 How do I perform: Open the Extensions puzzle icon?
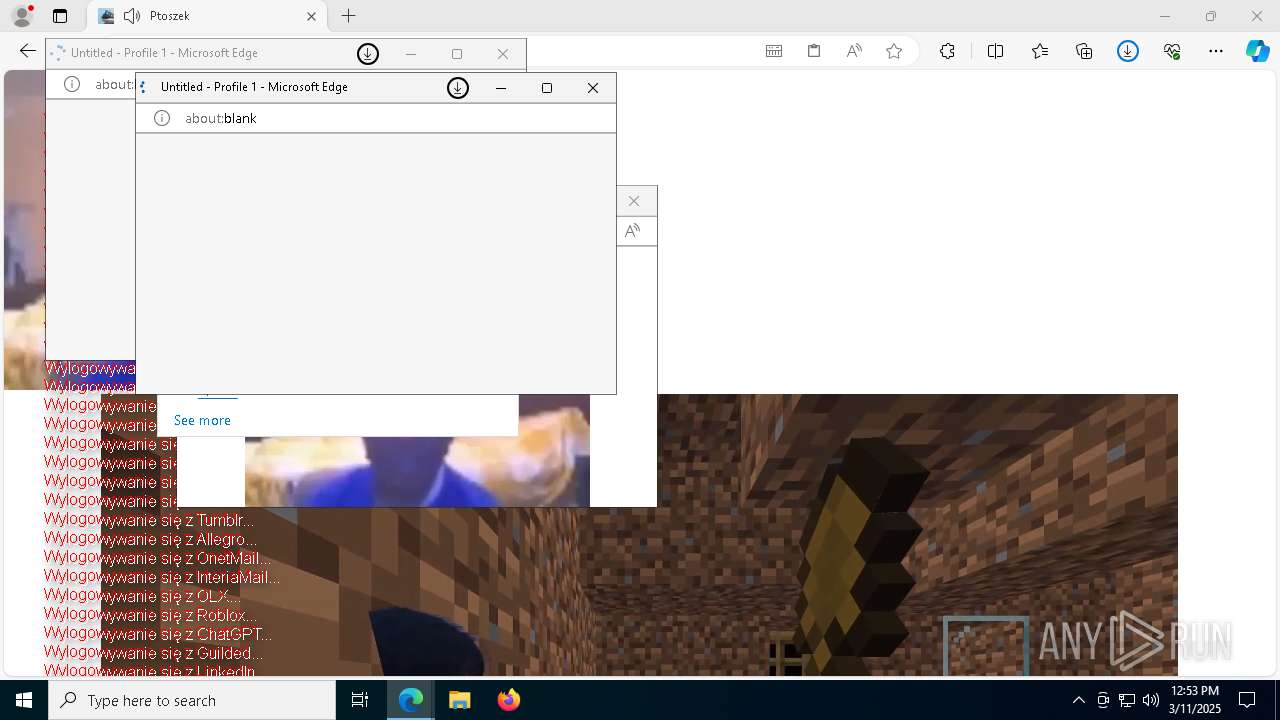(947, 51)
